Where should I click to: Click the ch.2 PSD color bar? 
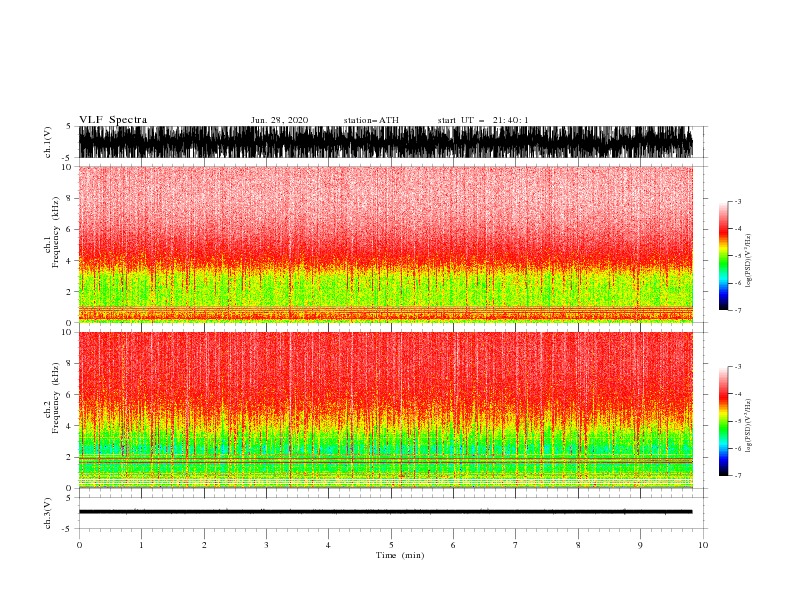723,421
